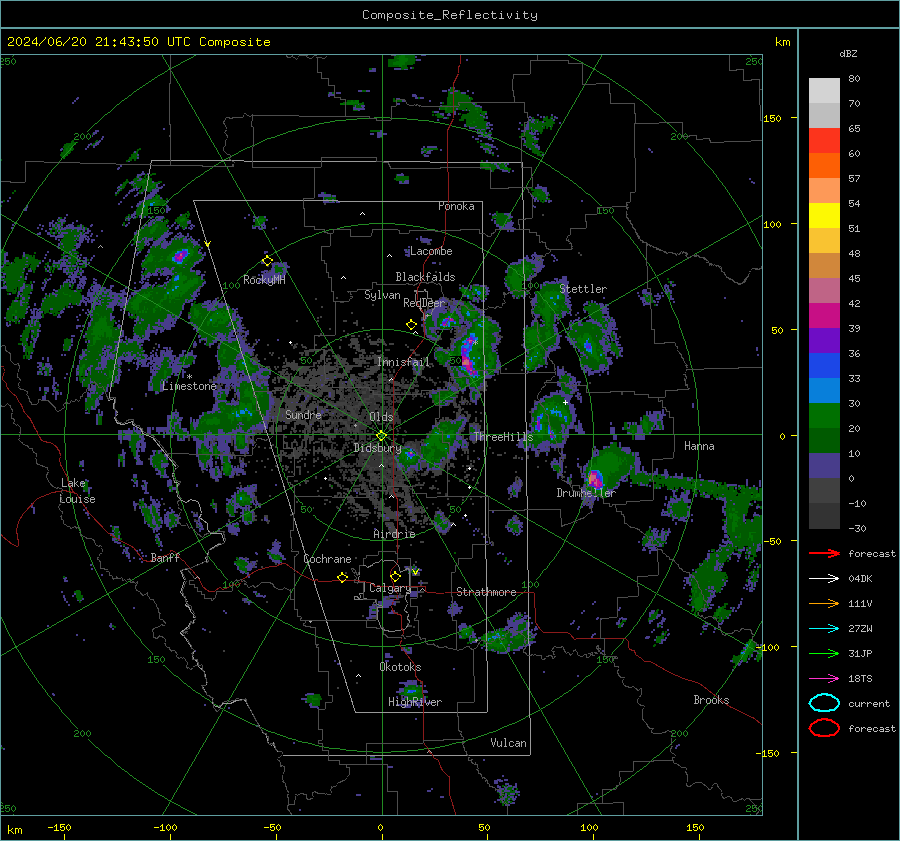Click the Hanna city label
Image resolution: width=900 pixels, height=841 pixels.
[x=699, y=446]
